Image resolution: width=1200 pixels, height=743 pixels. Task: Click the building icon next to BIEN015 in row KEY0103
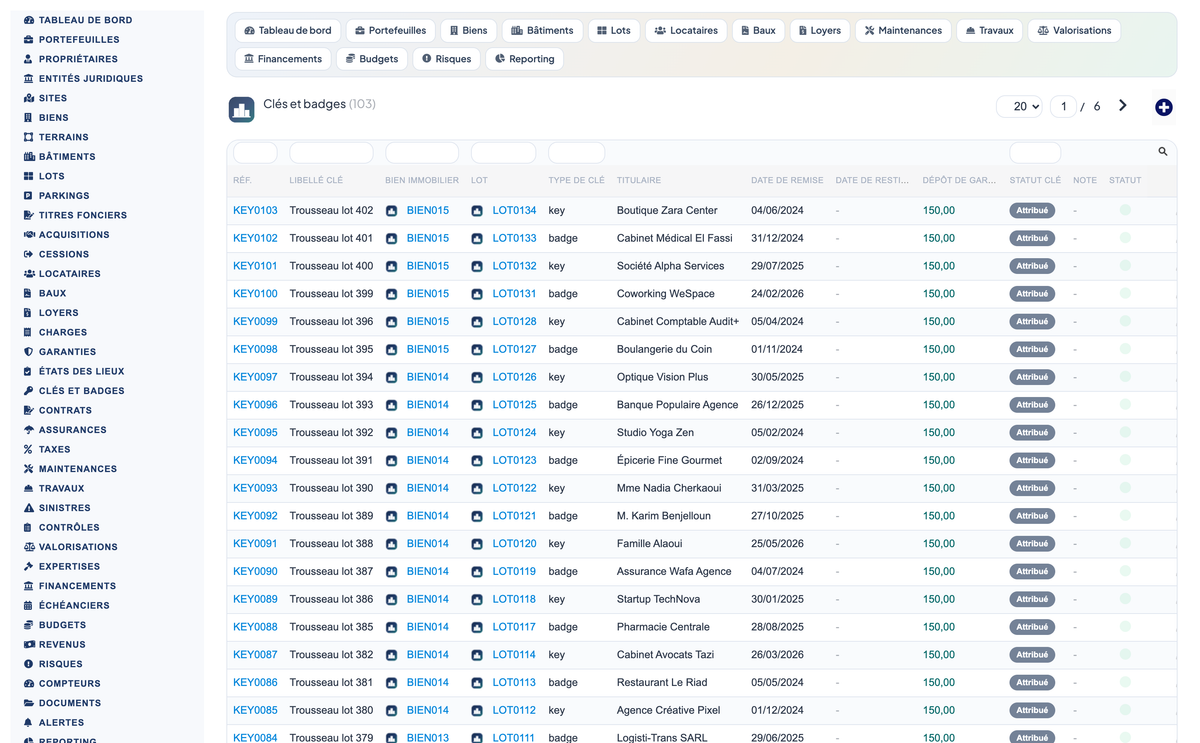392,211
